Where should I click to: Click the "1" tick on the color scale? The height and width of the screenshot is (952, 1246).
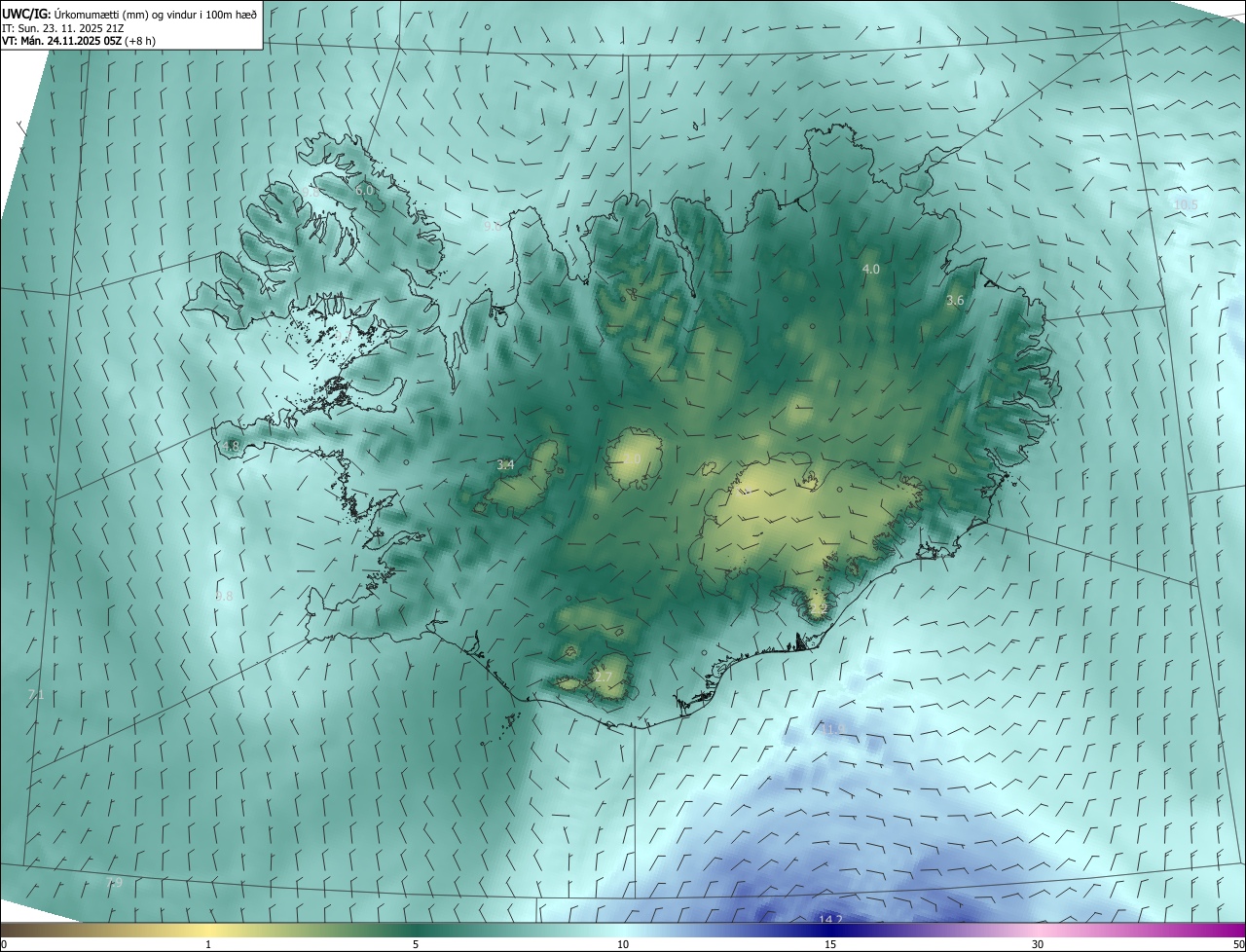point(208,944)
